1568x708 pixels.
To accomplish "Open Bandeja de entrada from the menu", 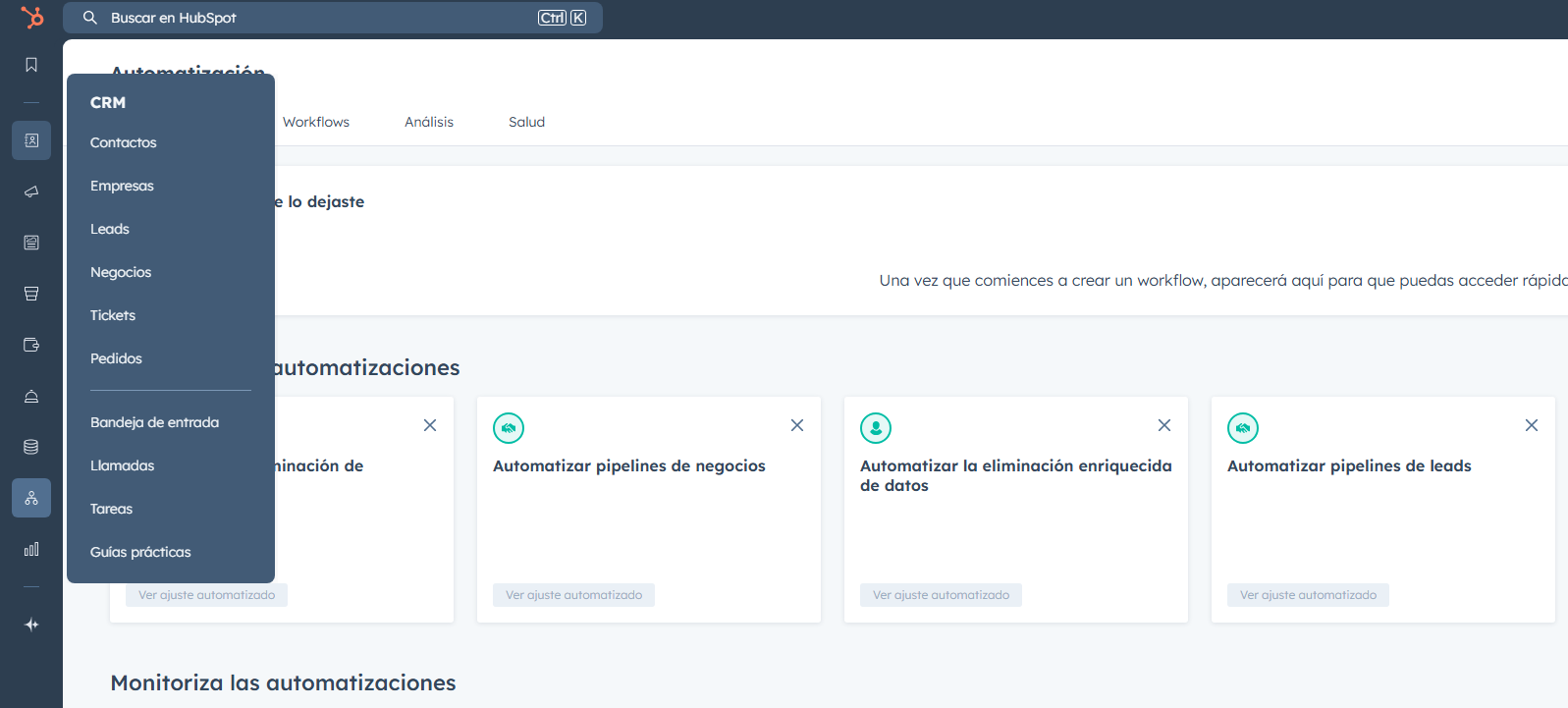I will tap(154, 422).
